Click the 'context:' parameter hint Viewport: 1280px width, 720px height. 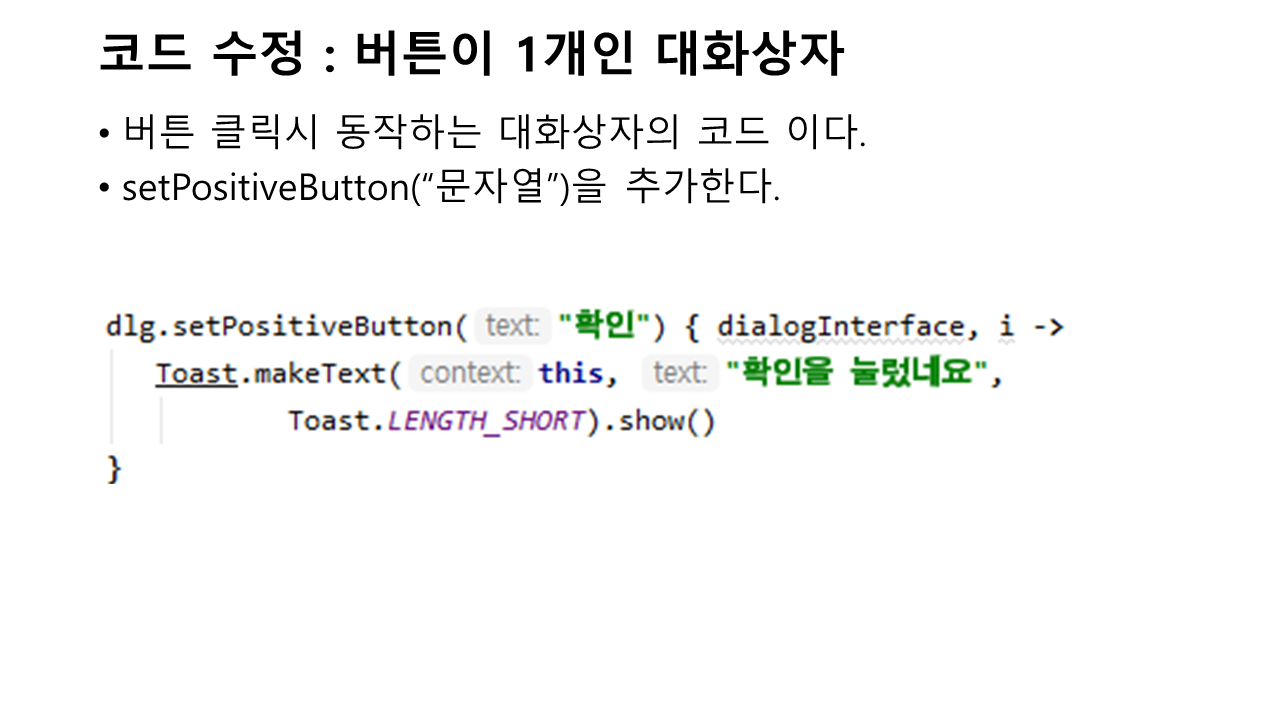click(x=470, y=374)
